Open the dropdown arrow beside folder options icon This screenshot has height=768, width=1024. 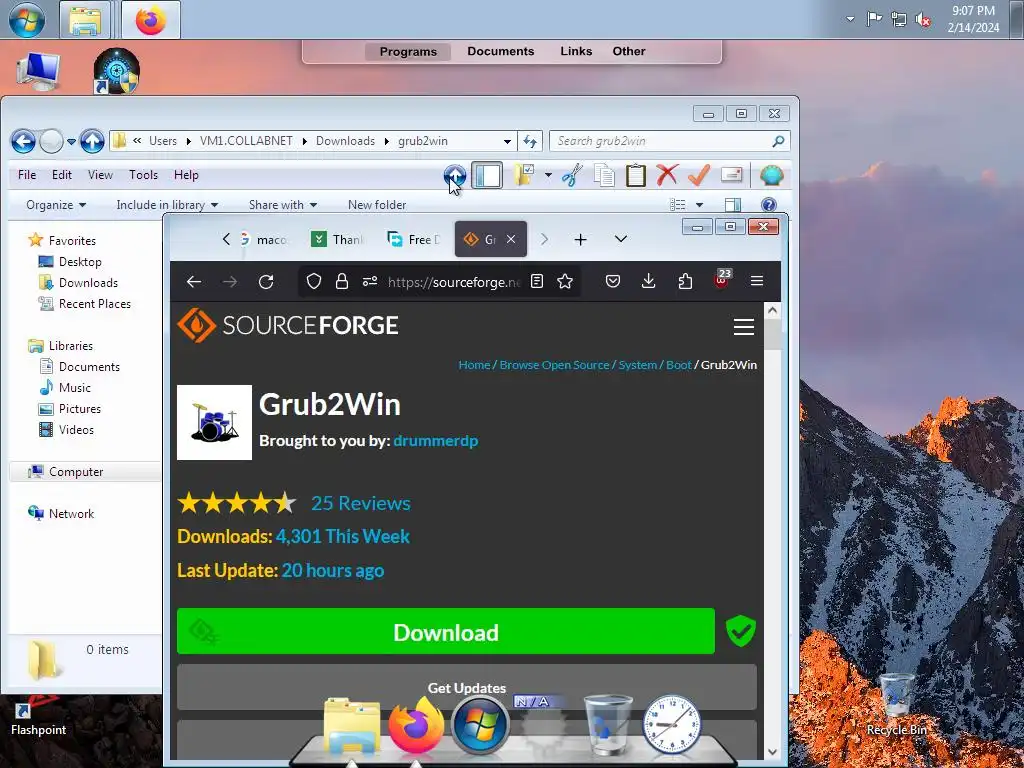point(548,175)
